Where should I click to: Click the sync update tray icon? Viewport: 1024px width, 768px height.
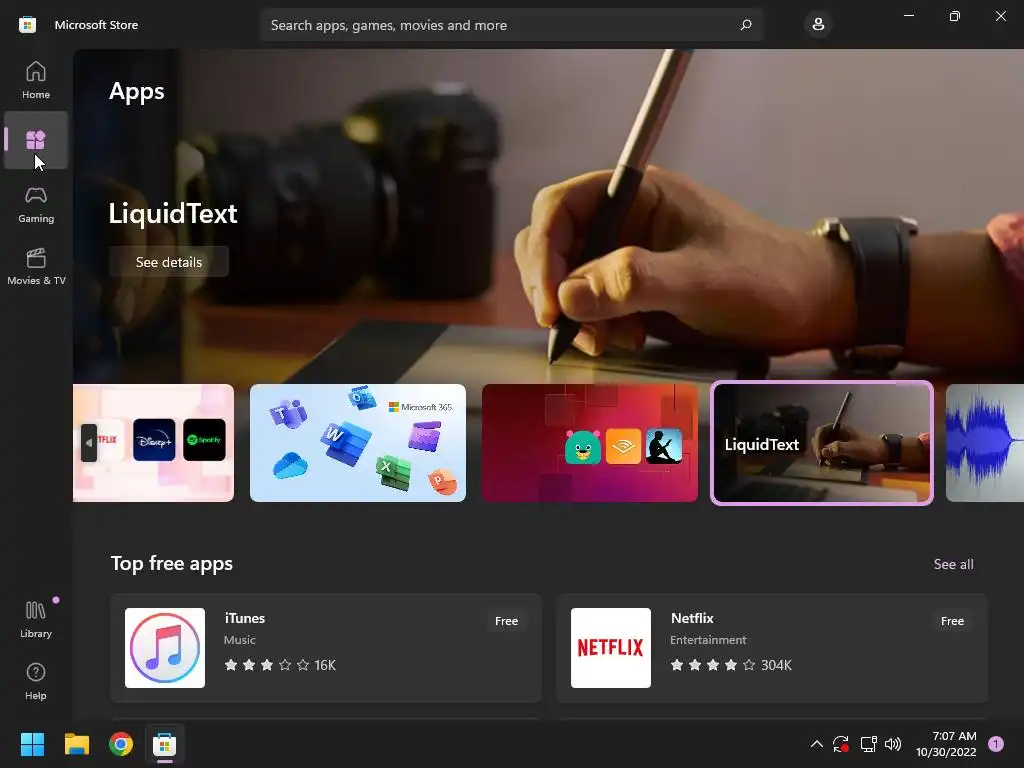click(840, 744)
